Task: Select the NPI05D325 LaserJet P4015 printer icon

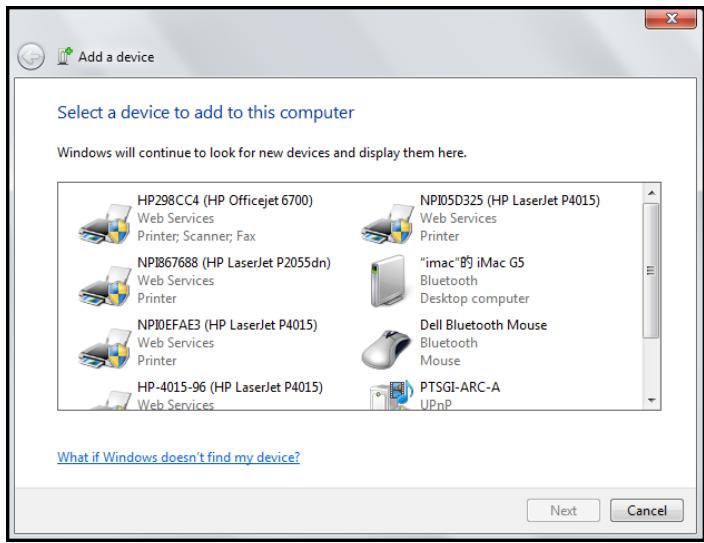Action: pos(387,223)
